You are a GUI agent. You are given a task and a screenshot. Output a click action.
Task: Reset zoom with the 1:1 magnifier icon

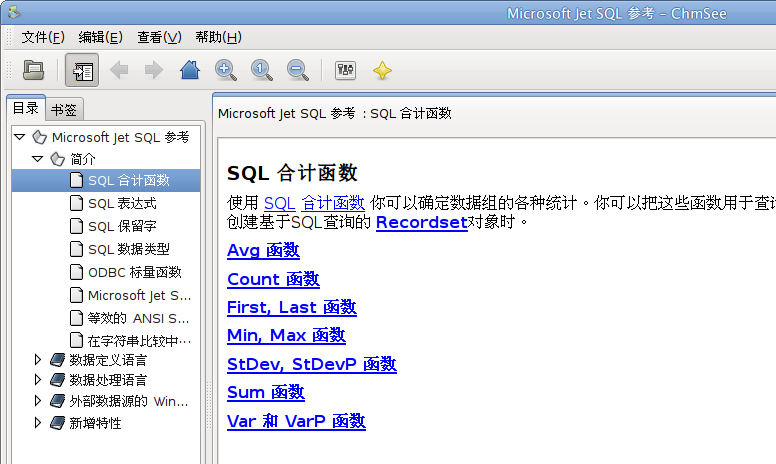pyautogui.click(x=261, y=70)
